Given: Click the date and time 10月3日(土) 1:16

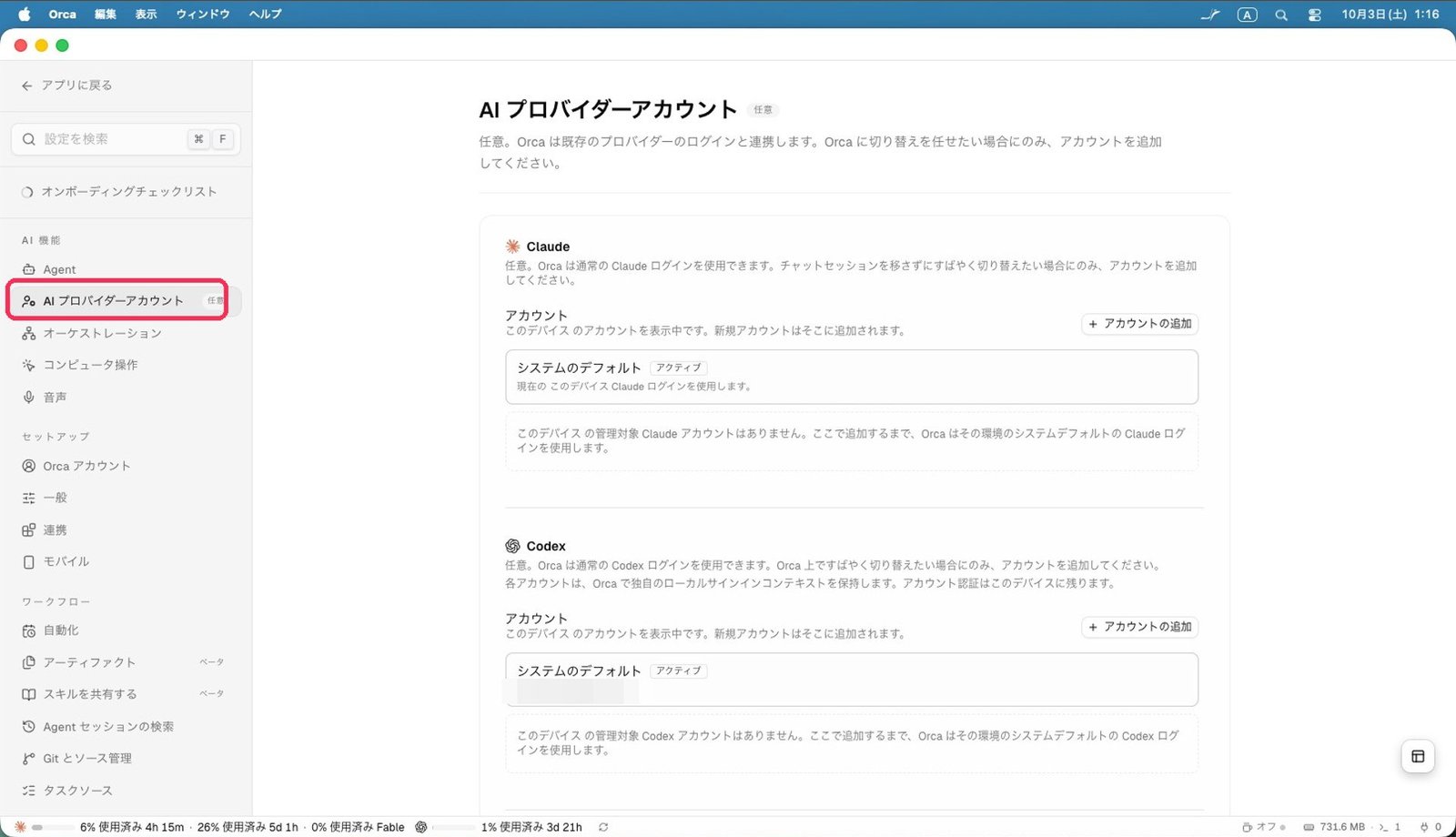Looking at the screenshot, I should pyautogui.click(x=1390, y=15).
